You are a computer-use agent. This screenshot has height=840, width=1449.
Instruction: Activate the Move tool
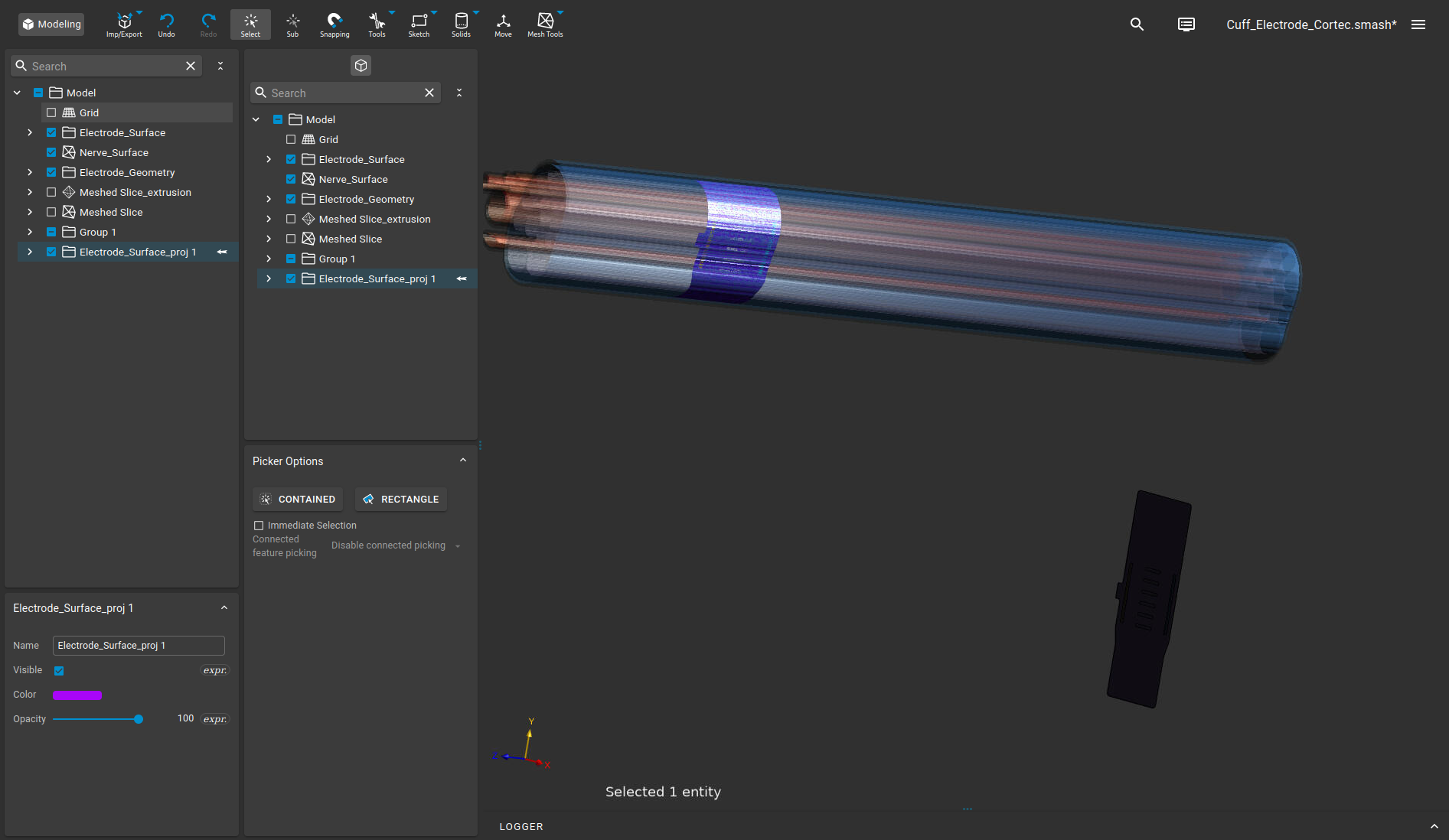(503, 24)
